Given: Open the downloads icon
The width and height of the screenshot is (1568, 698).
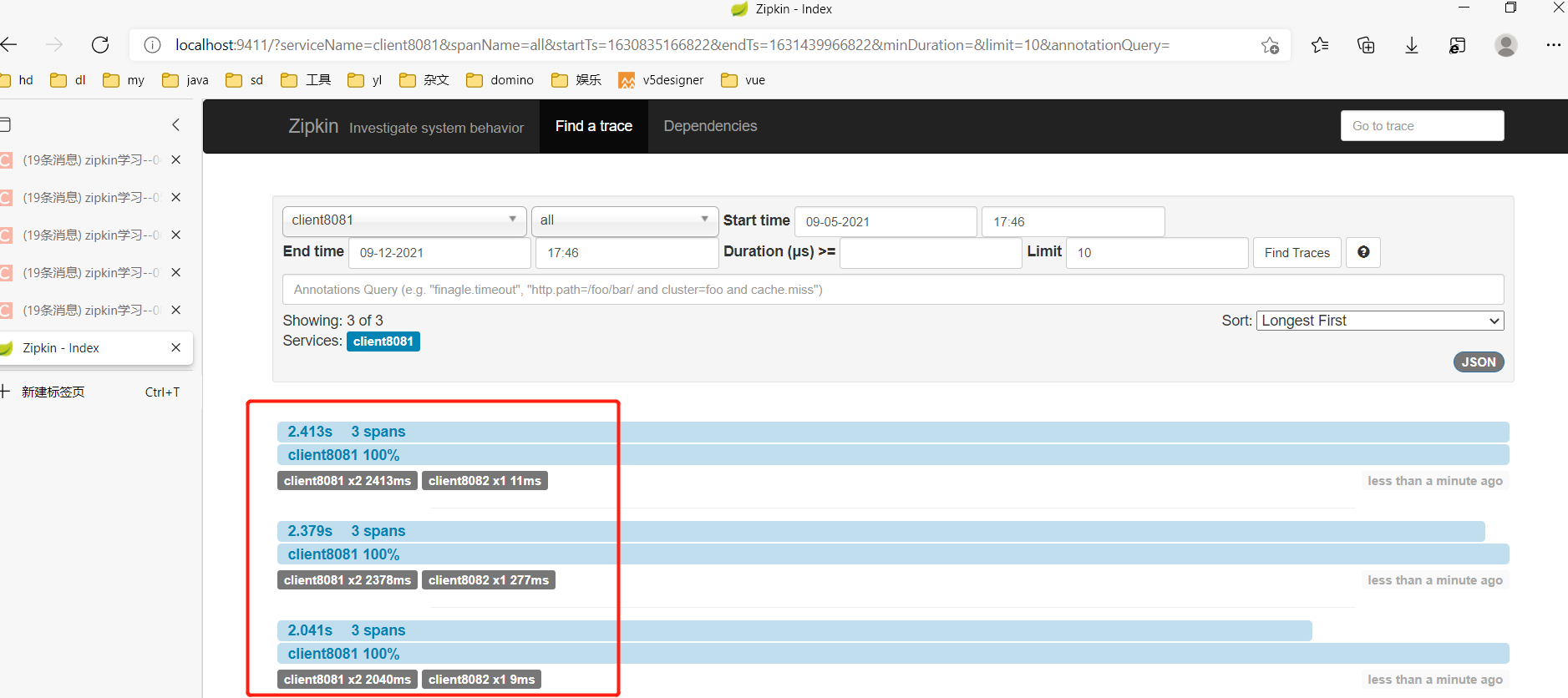Looking at the screenshot, I should point(1412,45).
